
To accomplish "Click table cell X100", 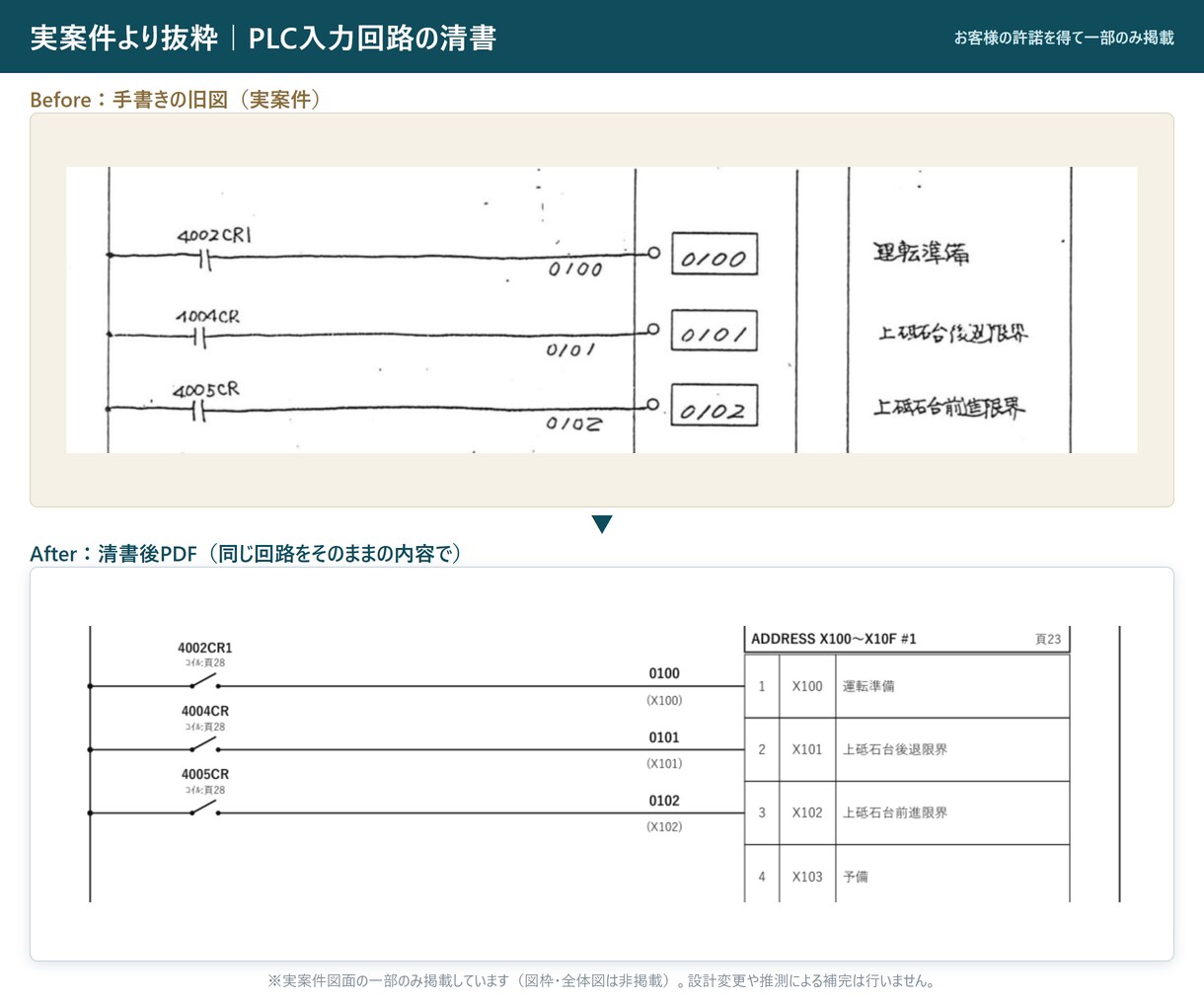I will 807,686.
